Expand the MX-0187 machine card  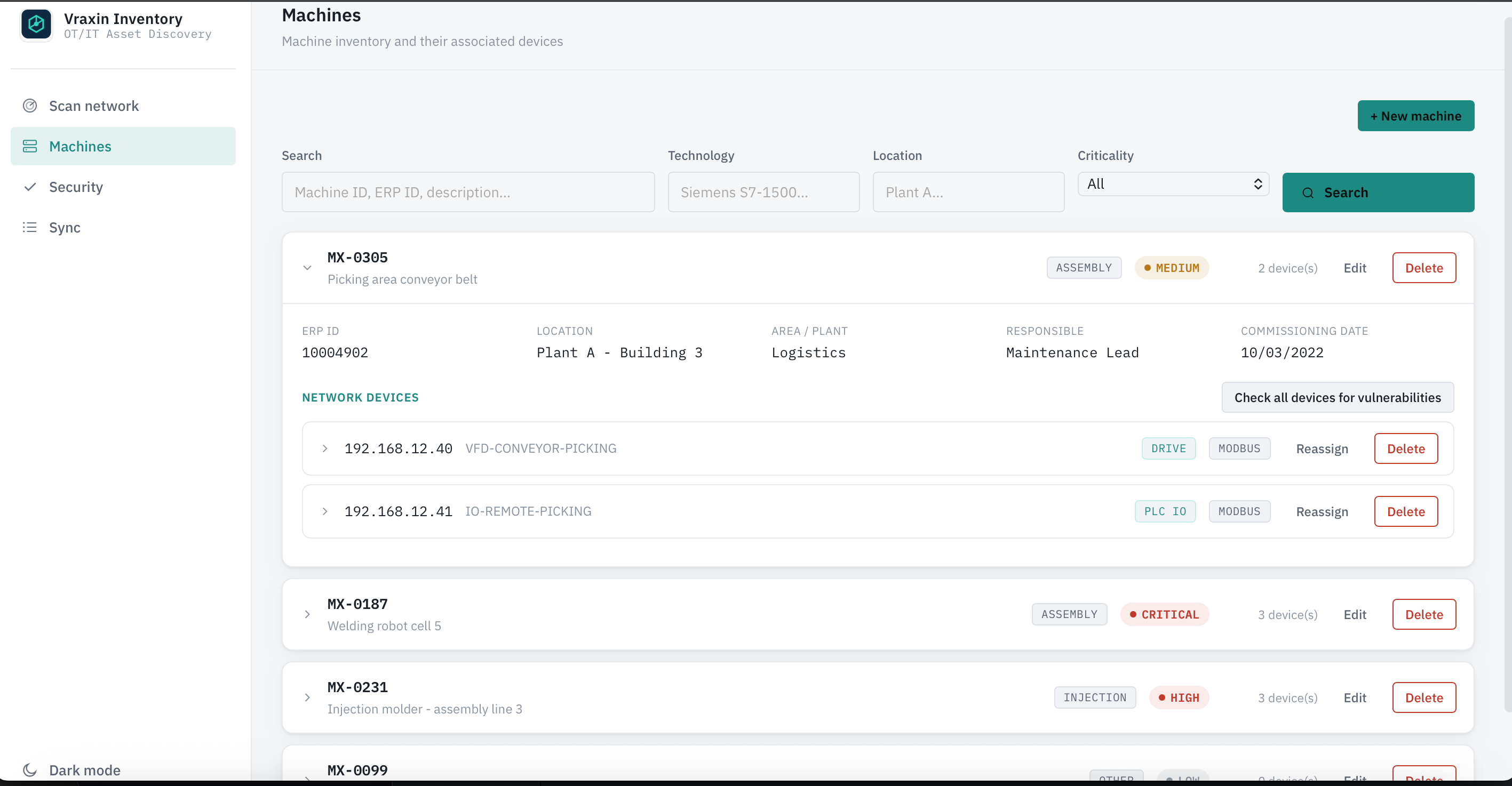click(x=307, y=614)
